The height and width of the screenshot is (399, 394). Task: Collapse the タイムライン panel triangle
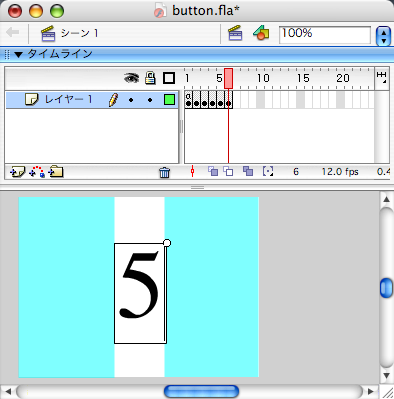coord(18,54)
